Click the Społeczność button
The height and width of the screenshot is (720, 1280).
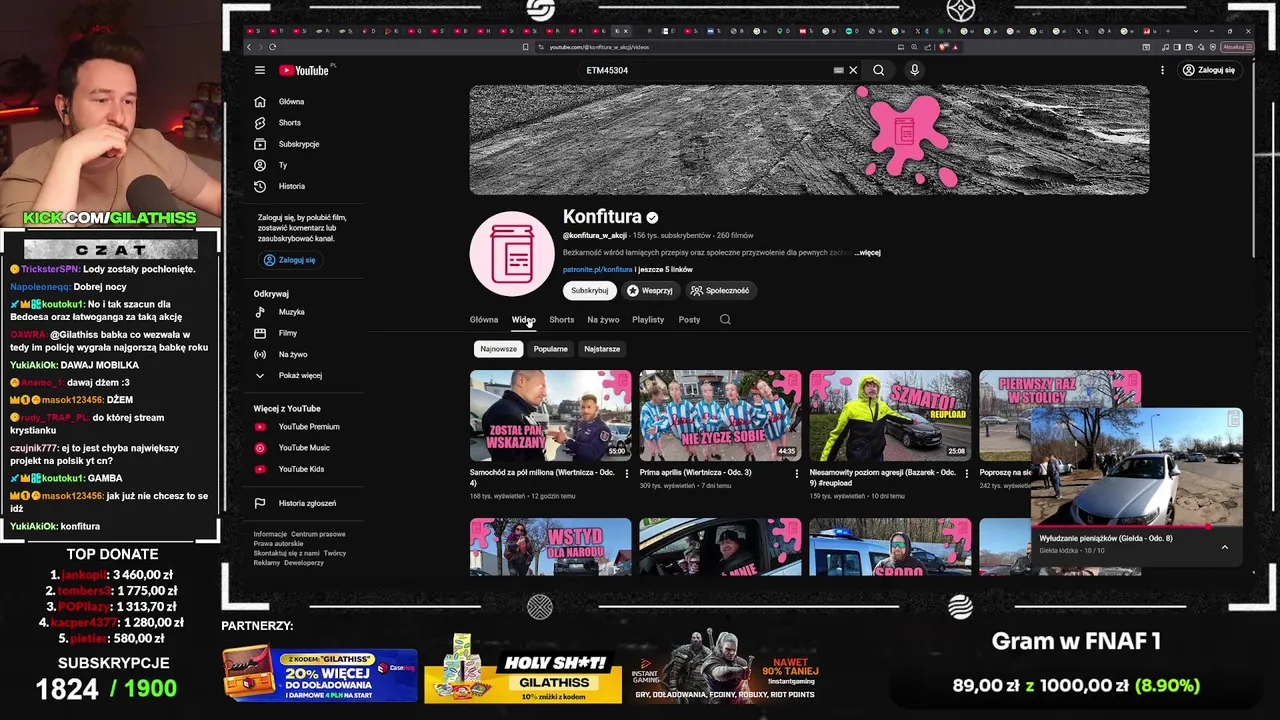click(x=719, y=291)
